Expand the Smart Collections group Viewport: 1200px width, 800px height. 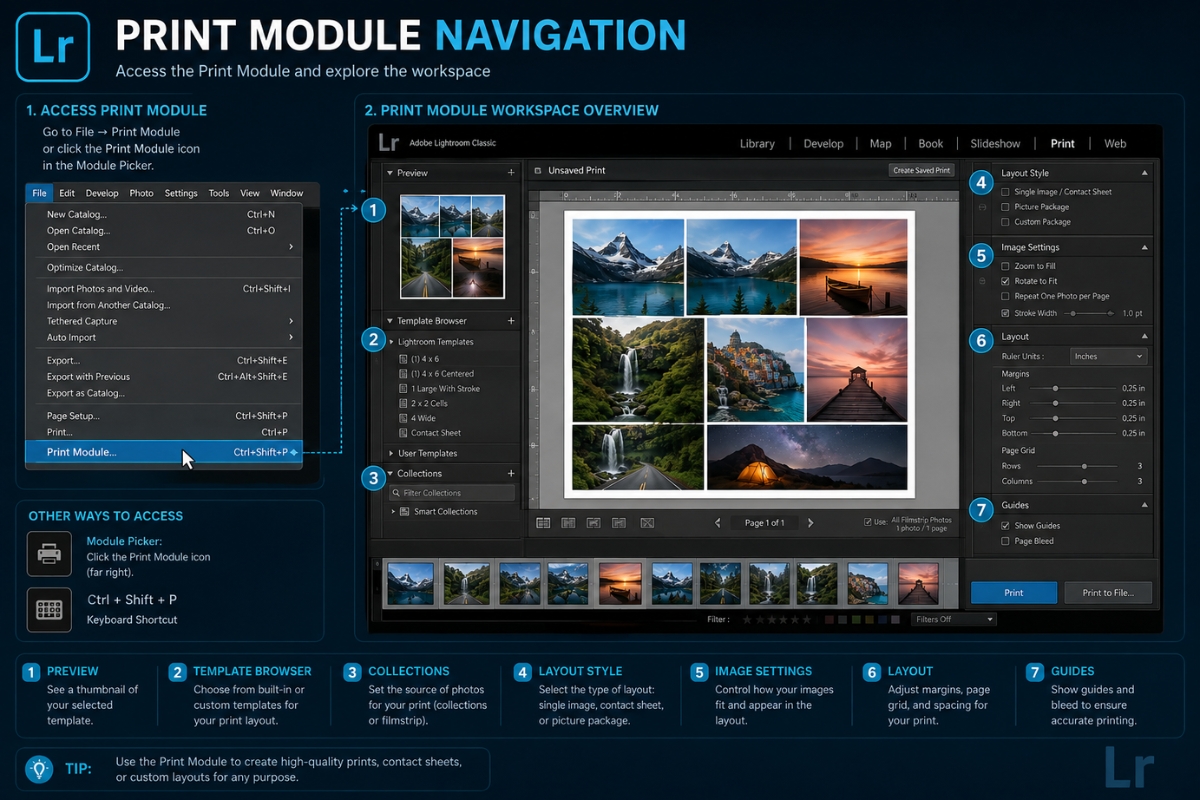(x=393, y=511)
